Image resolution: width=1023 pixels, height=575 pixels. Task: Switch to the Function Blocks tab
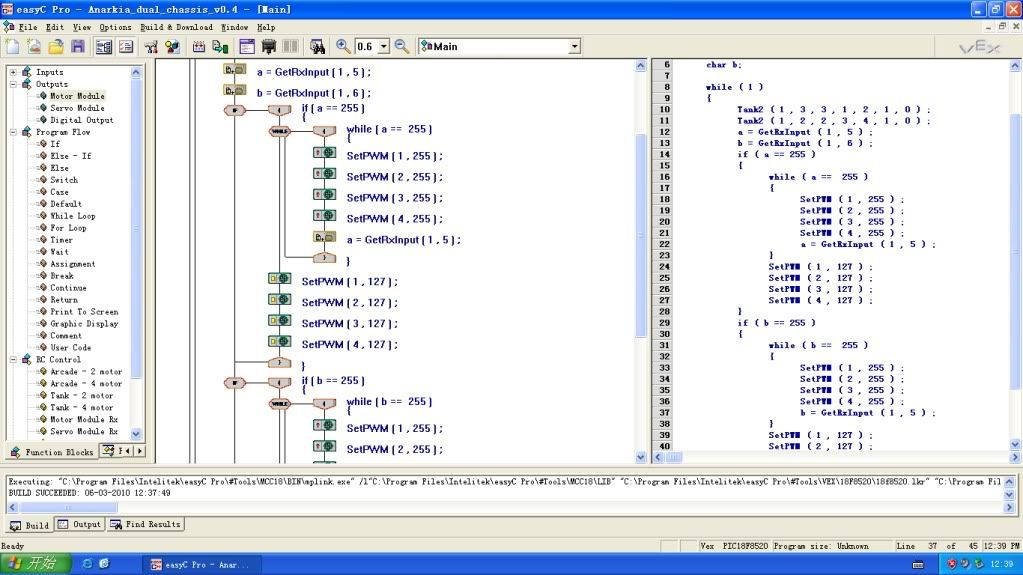click(52, 452)
